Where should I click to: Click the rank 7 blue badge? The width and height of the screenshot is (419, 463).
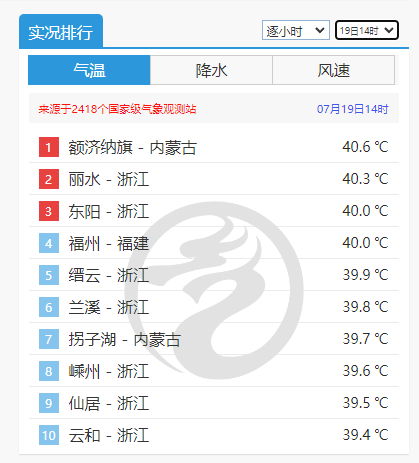point(49,339)
